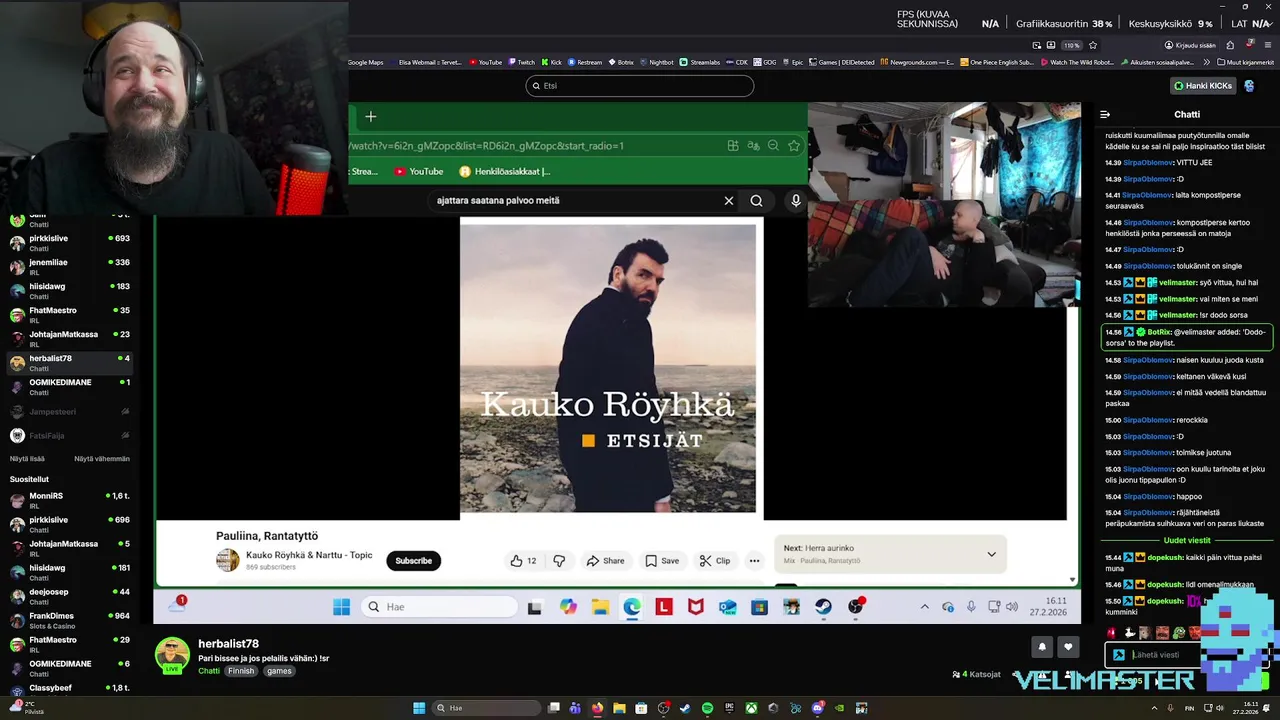Subscribe to Kauko Röyhkä & Narttu - Topic
The image size is (1280, 720).
[x=413, y=561]
